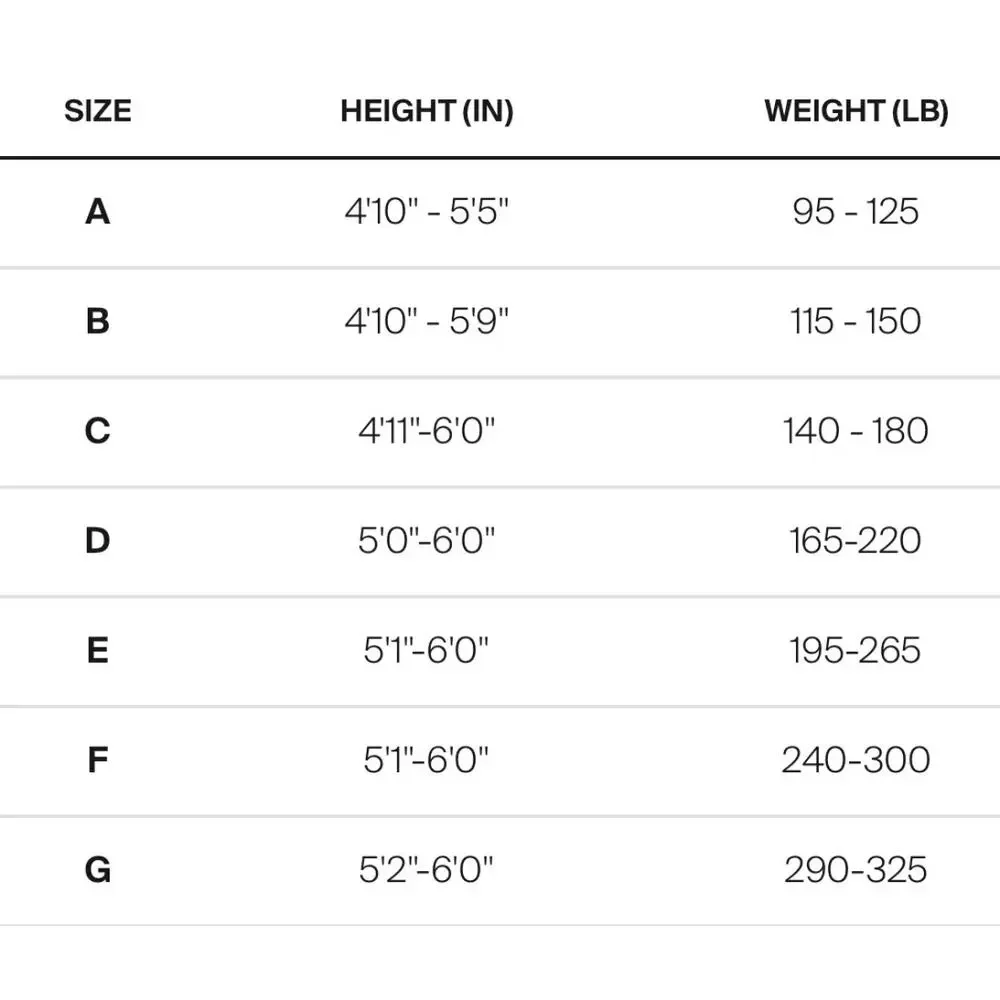Click the 4'10" - 5'5" height cell
The width and height of the screenshot is (1000, 1000).
click(427, 211)
